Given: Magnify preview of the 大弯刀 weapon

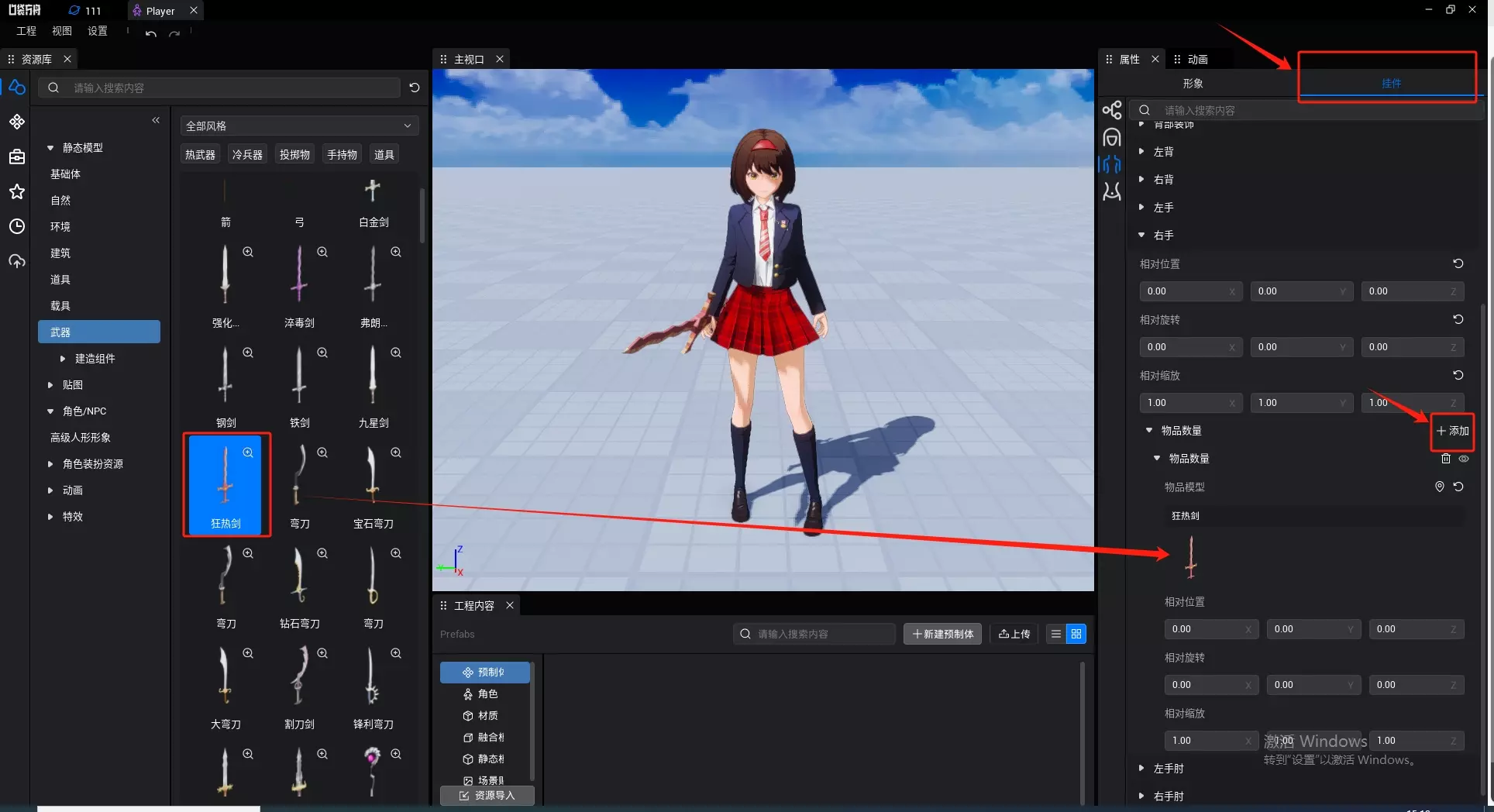Looking at the screenshot, I should pyautogui.click(x=248, y=653).
